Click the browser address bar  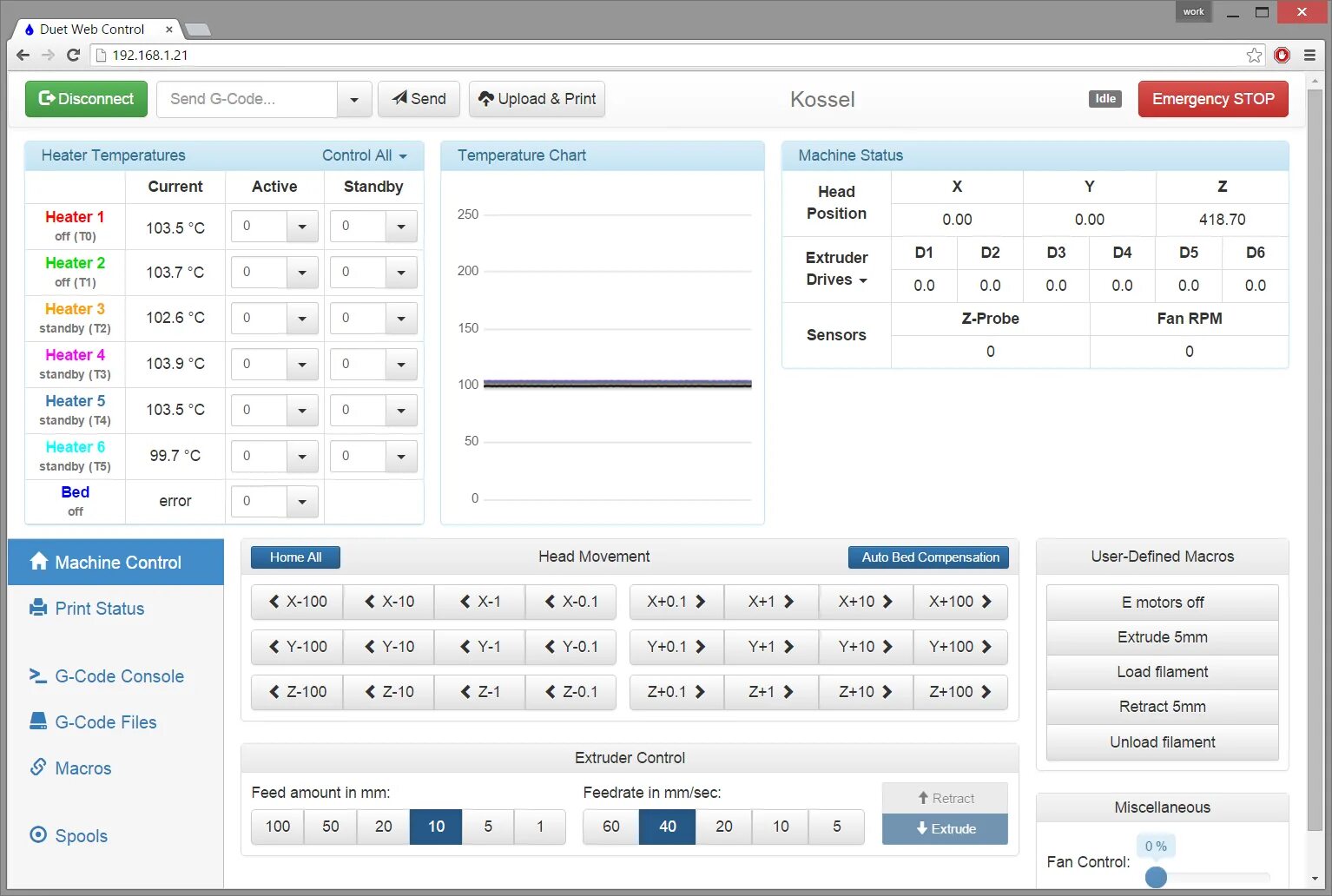point(669,56)
